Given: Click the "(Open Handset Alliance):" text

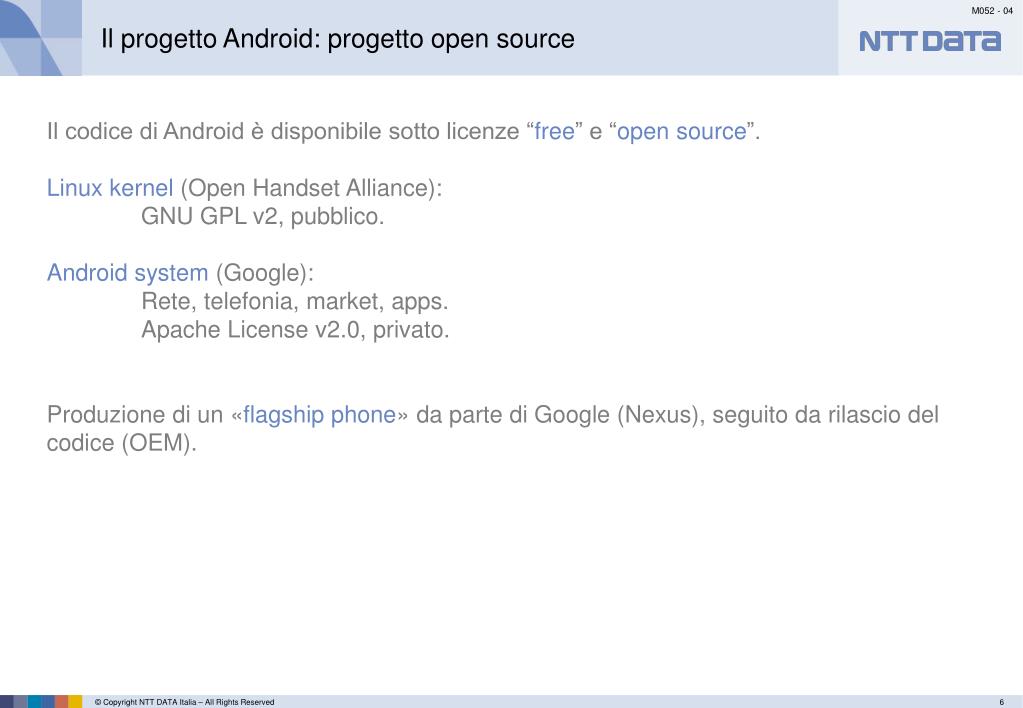Looking at the screenshot, I should (x=311, y=189).
